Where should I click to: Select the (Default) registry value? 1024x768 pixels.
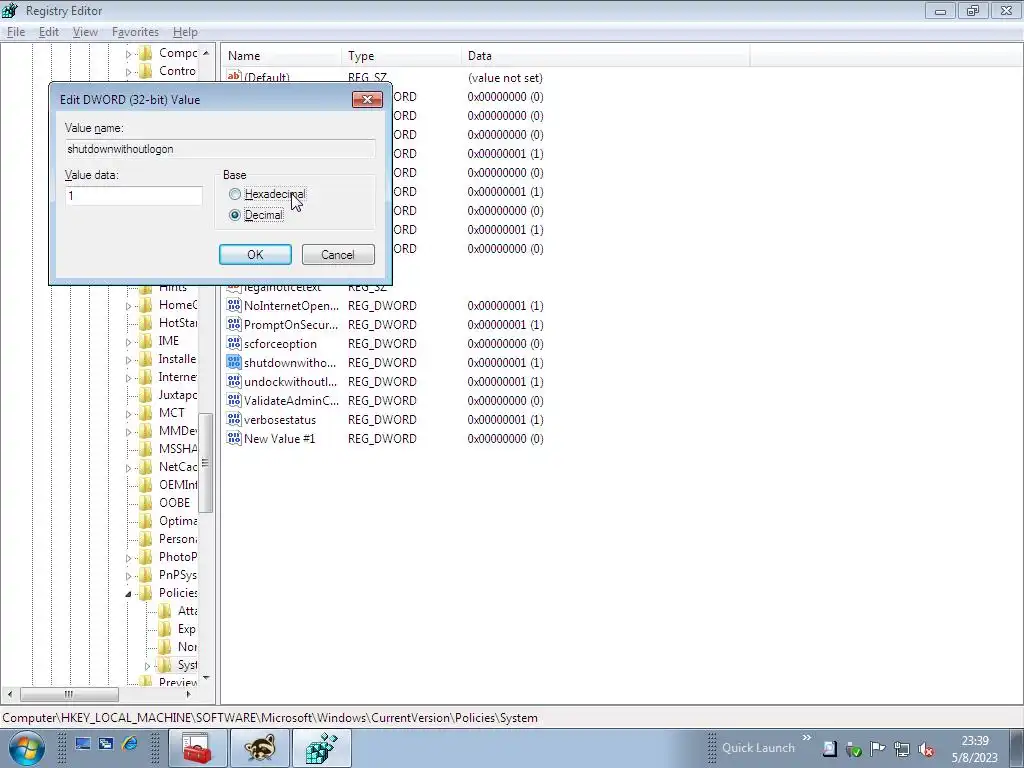coord(266,78)
